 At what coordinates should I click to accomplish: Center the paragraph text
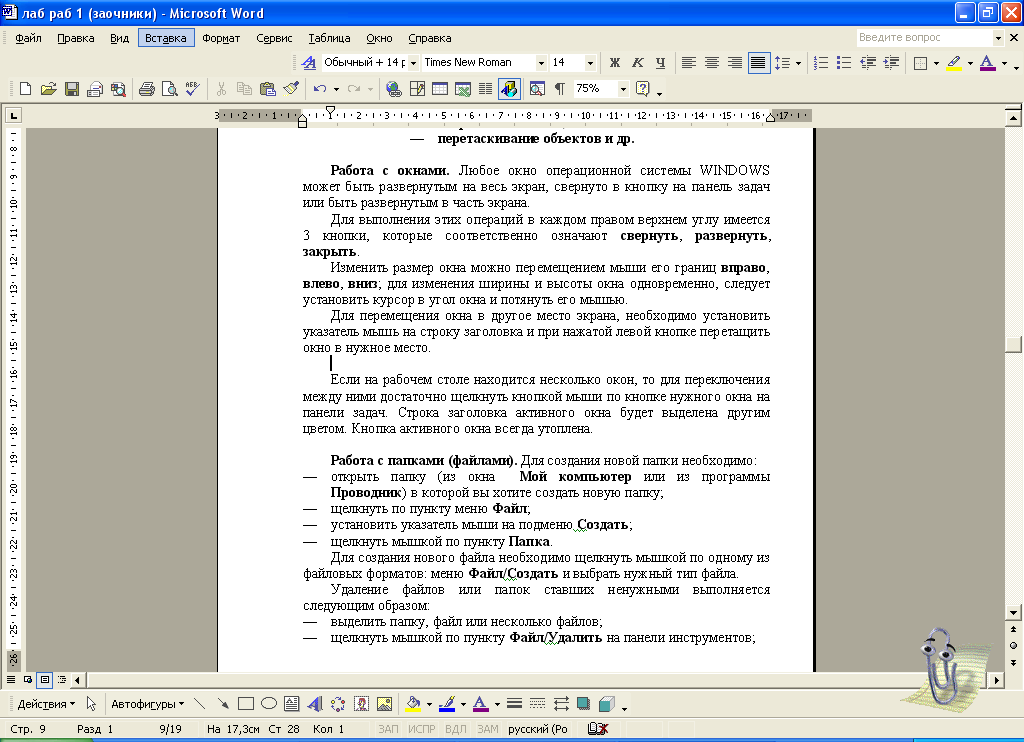pyautogui.click(x=712, y=63)
